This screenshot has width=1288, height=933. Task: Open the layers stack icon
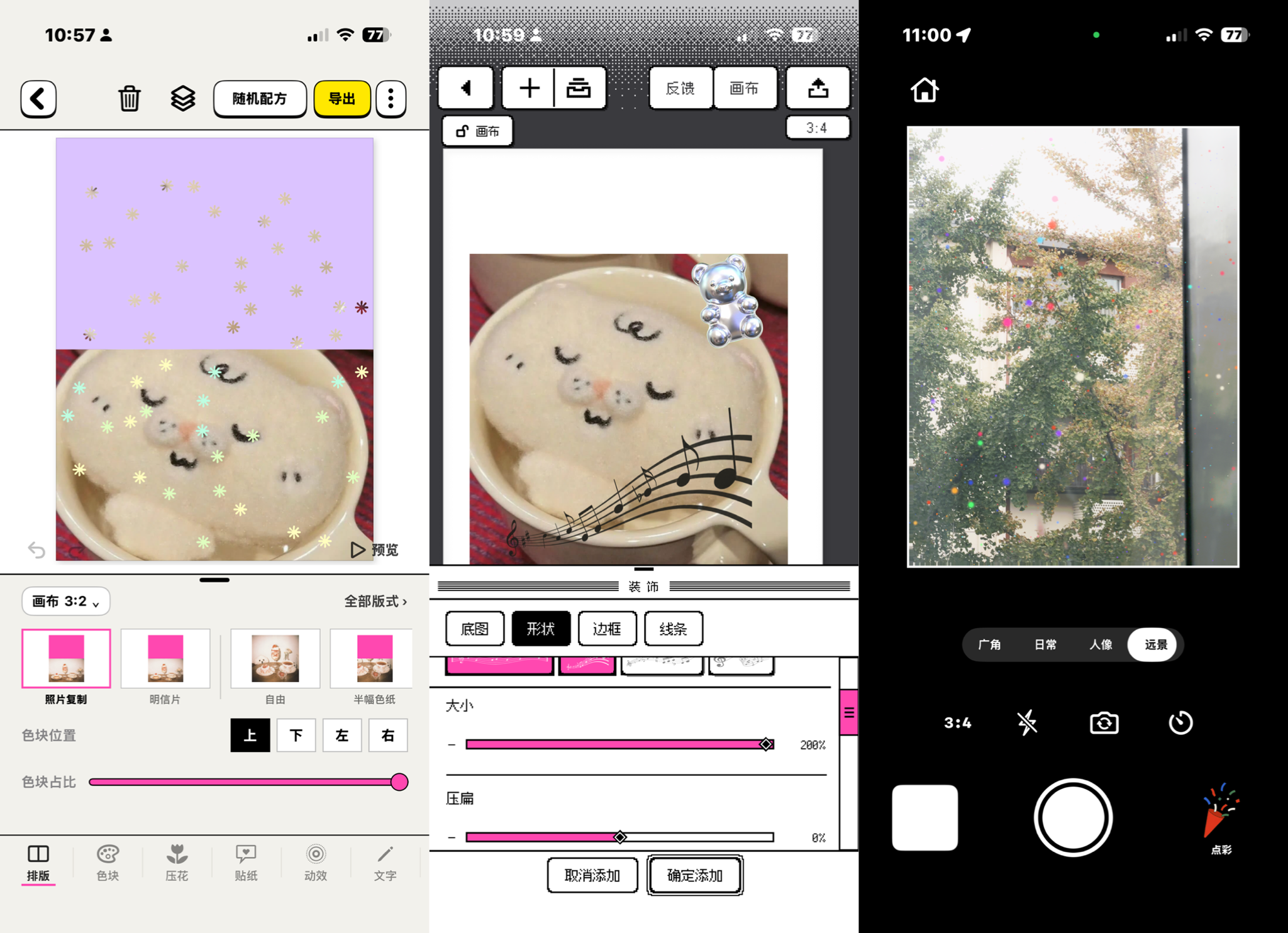[x=183, y=99]
